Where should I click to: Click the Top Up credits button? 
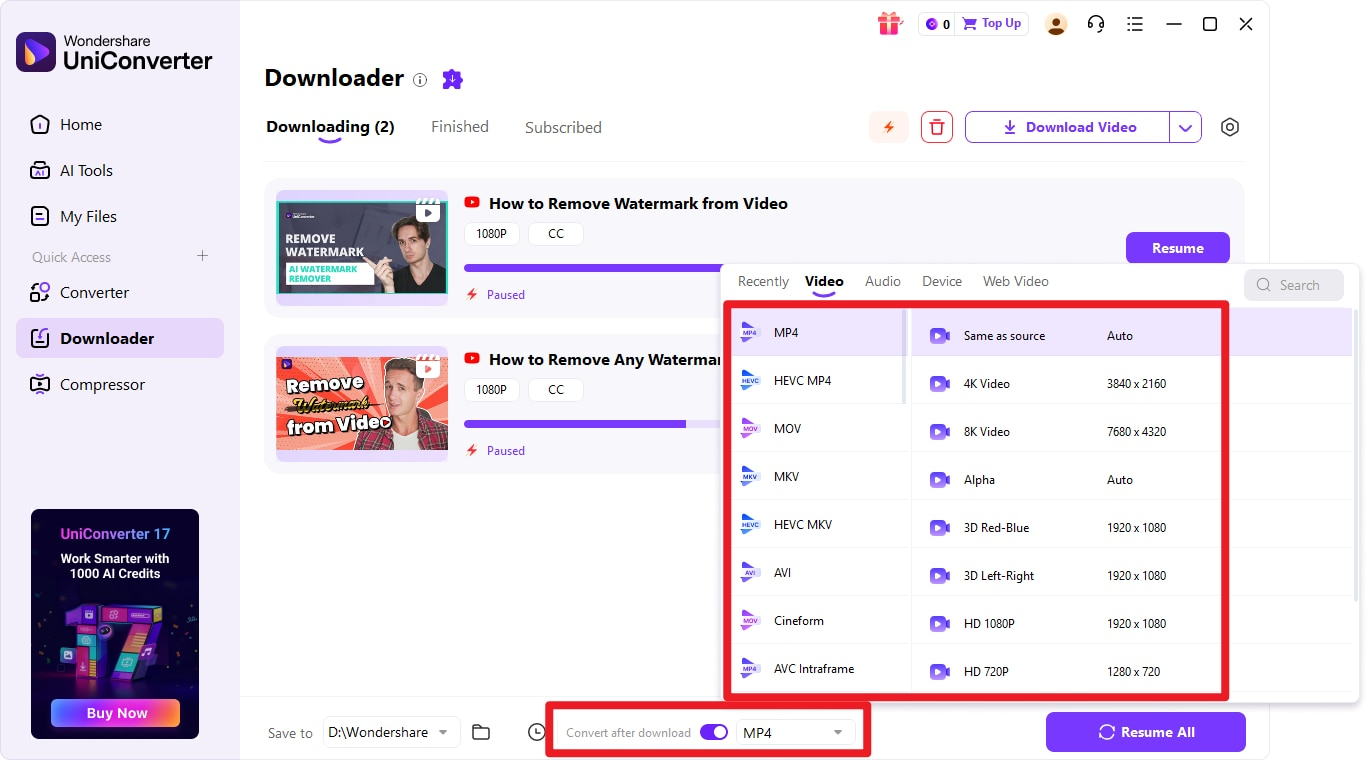[991, 24]
